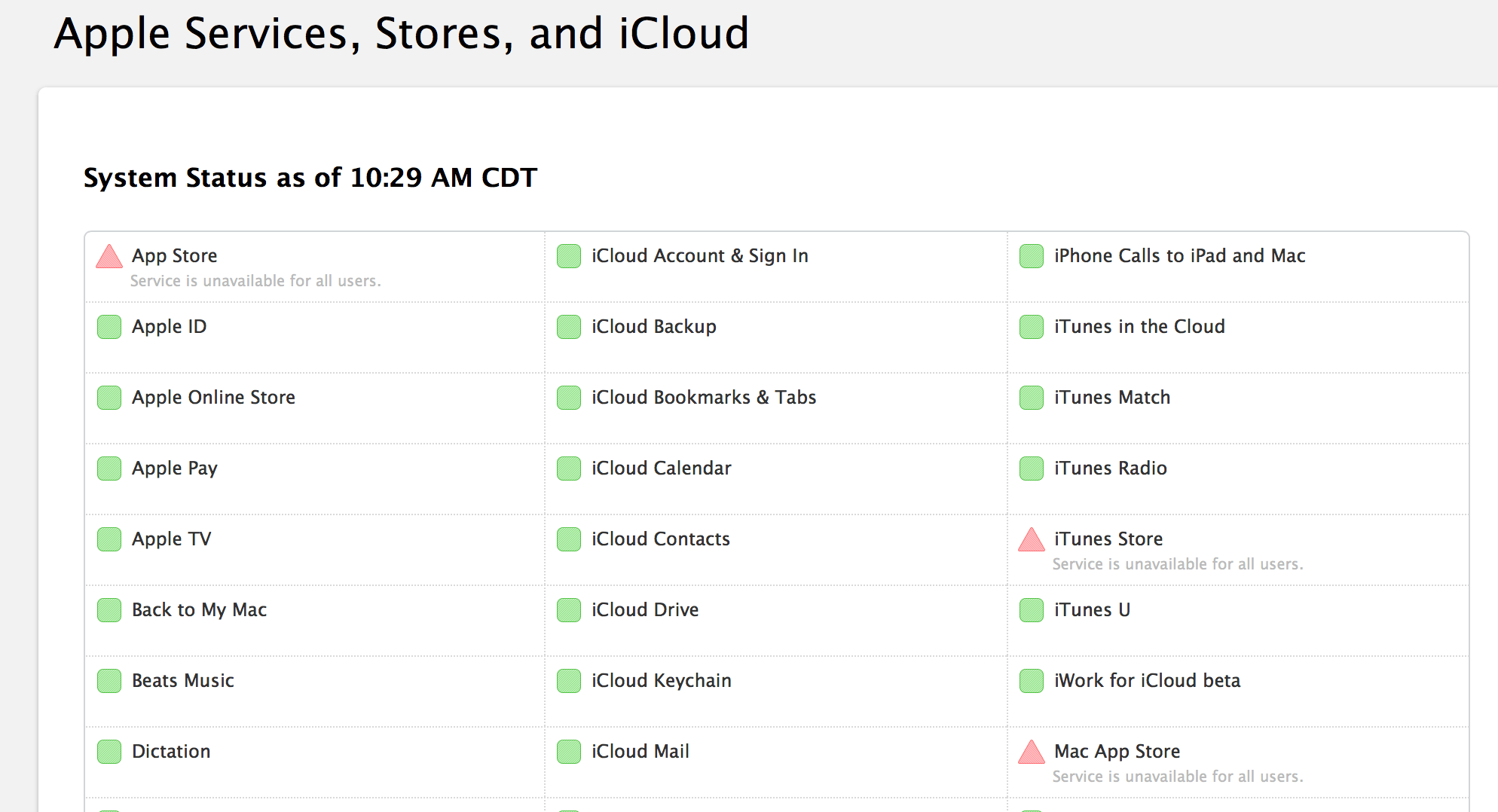Click the green indicator beside iTunes Radio
This screenshot has height=812, width=1498.
point(1032,469)
